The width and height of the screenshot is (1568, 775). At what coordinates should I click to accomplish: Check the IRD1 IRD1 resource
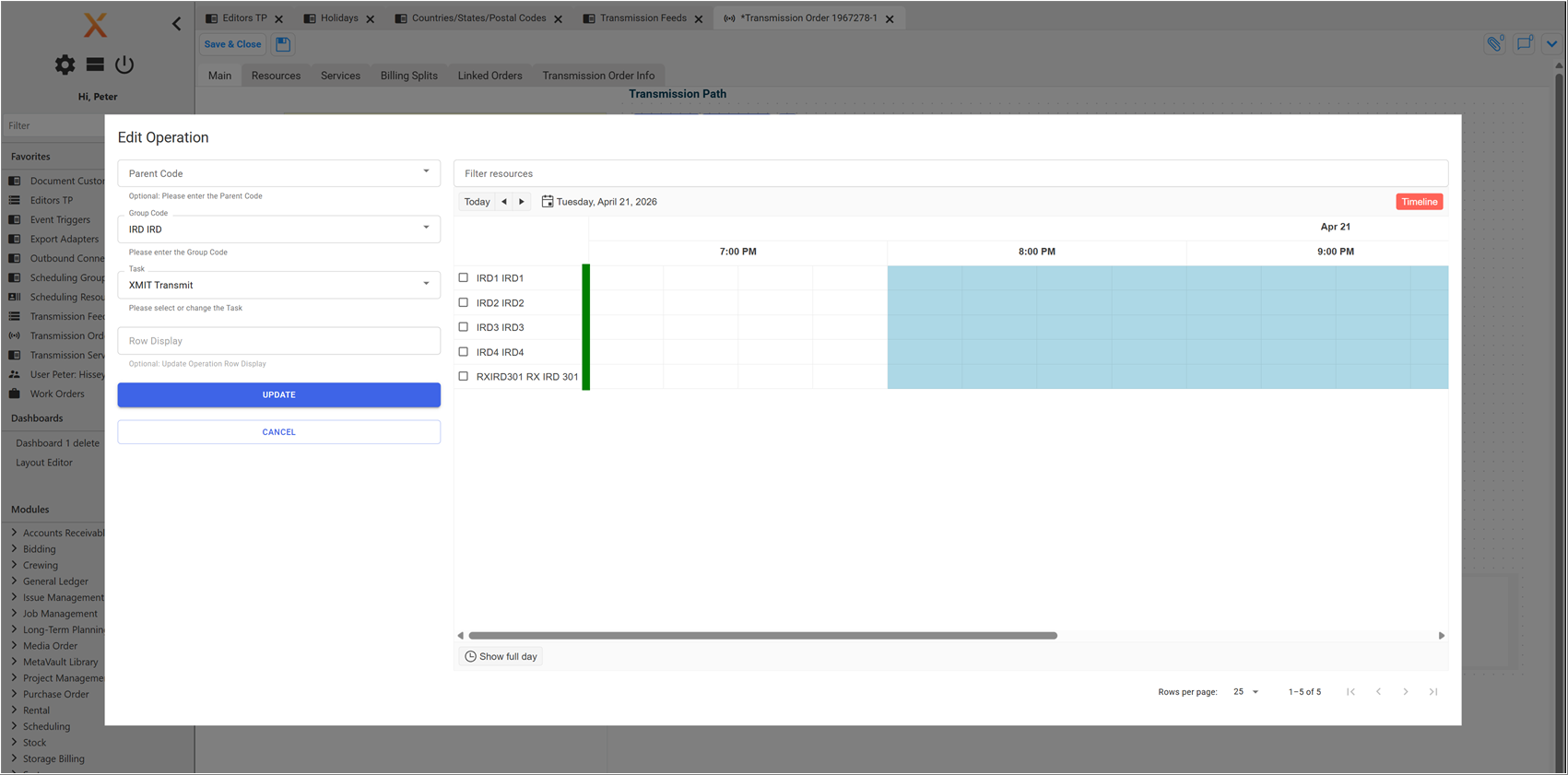pos(464,277)
